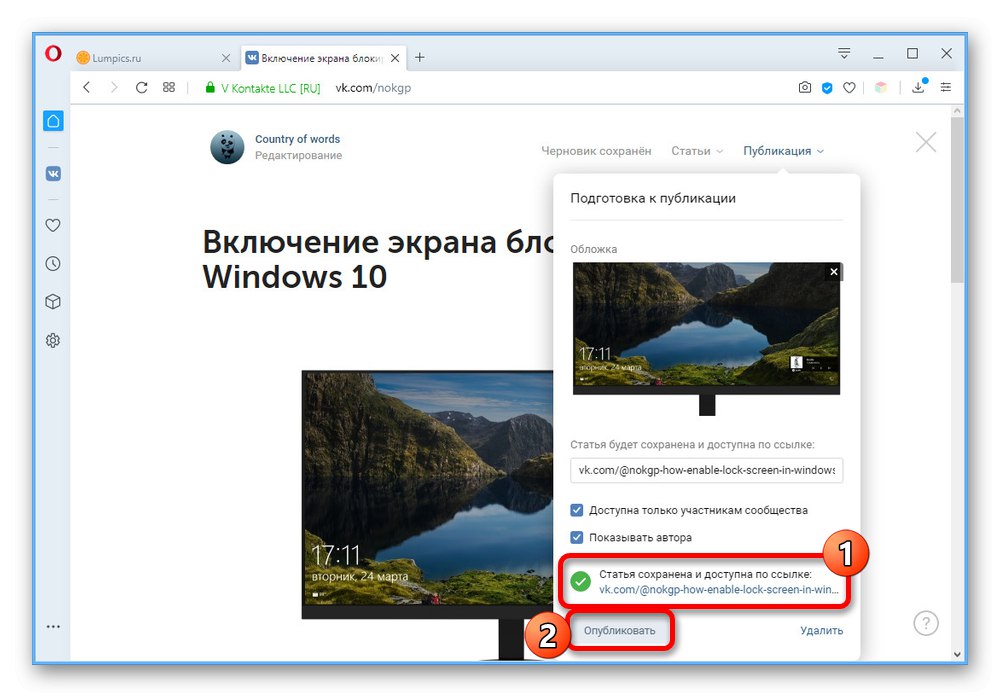This screenshot has height=697, width=1000.
Task: Take a snapshot with the camera icon
Action: point(805,87)
